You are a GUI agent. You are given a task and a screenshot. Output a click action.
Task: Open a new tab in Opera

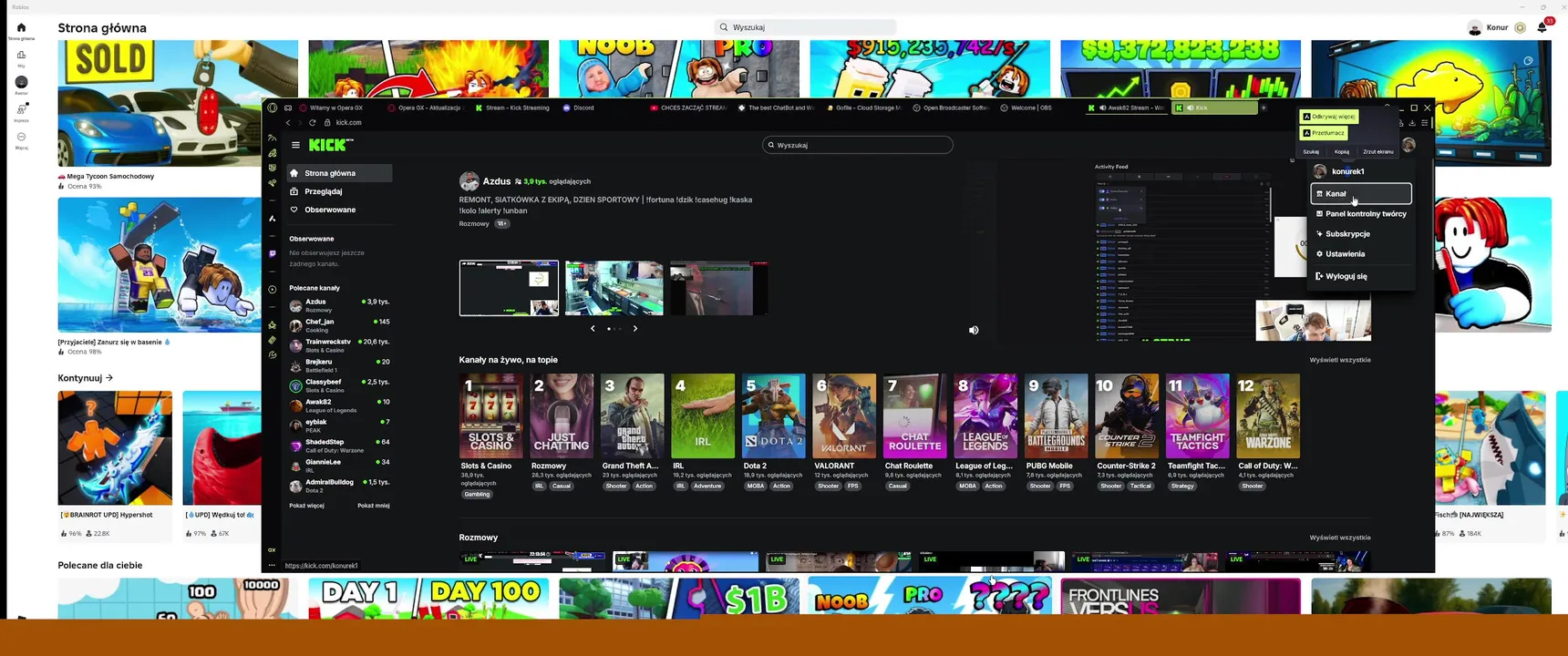pos(1264,108)
